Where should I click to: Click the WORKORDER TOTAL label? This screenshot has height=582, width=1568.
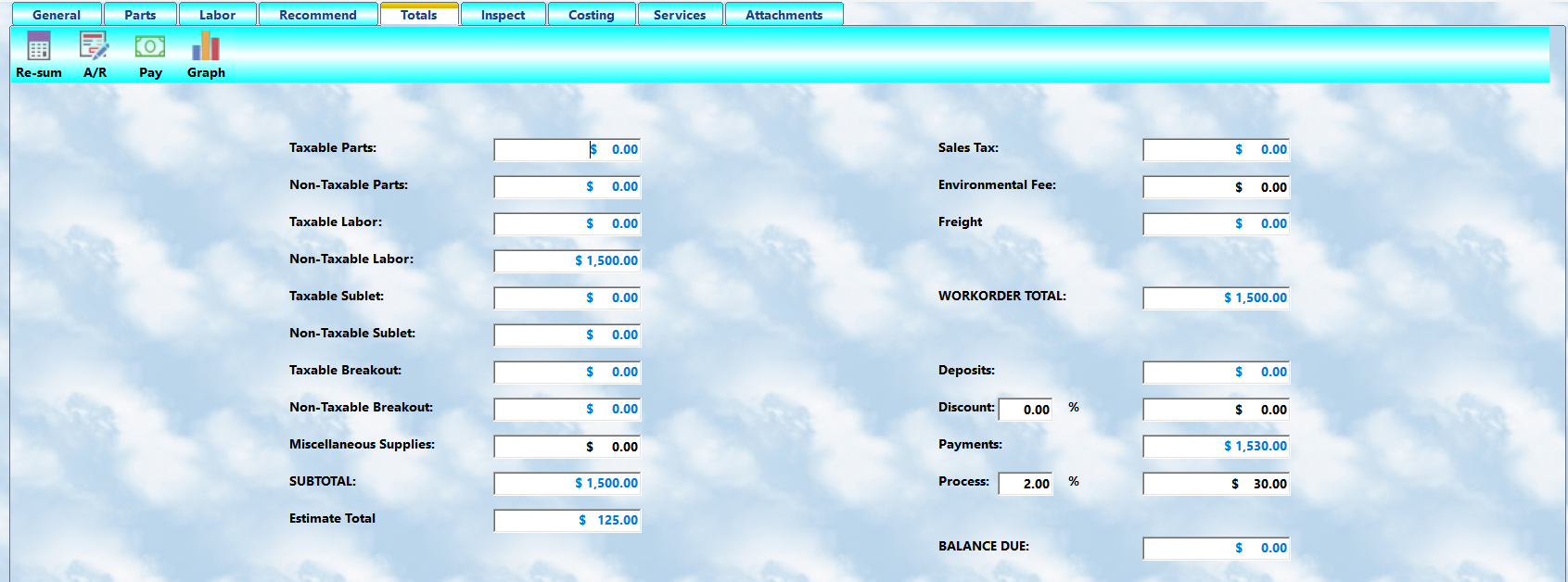[x=1002, y=296]
